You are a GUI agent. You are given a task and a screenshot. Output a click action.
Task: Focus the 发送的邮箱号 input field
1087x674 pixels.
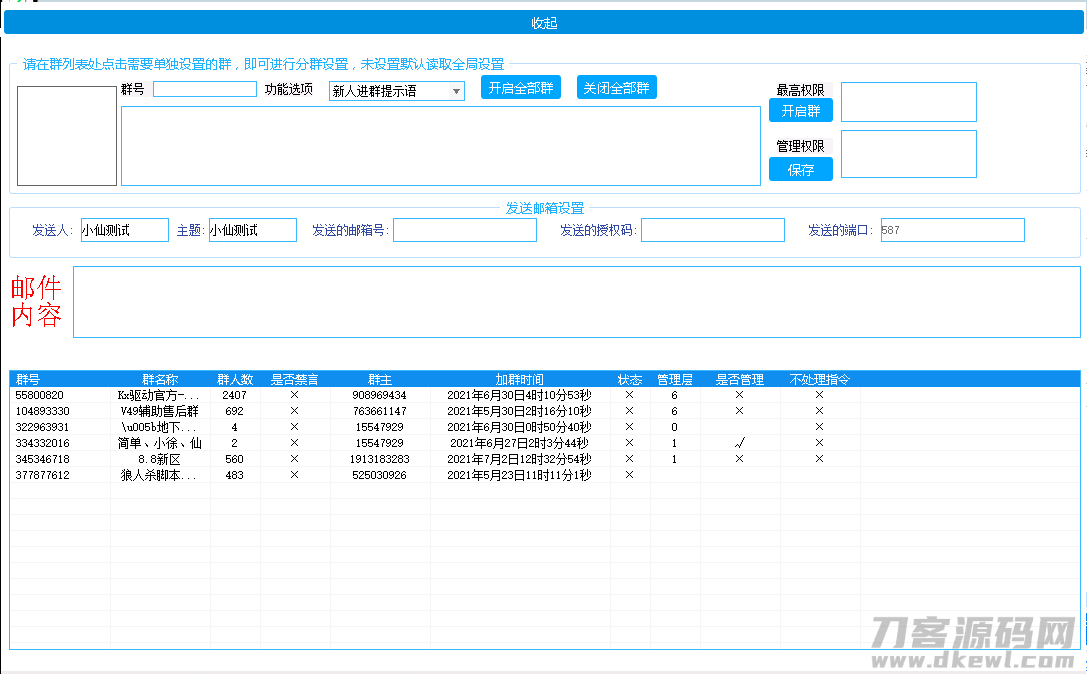(464, 230)
